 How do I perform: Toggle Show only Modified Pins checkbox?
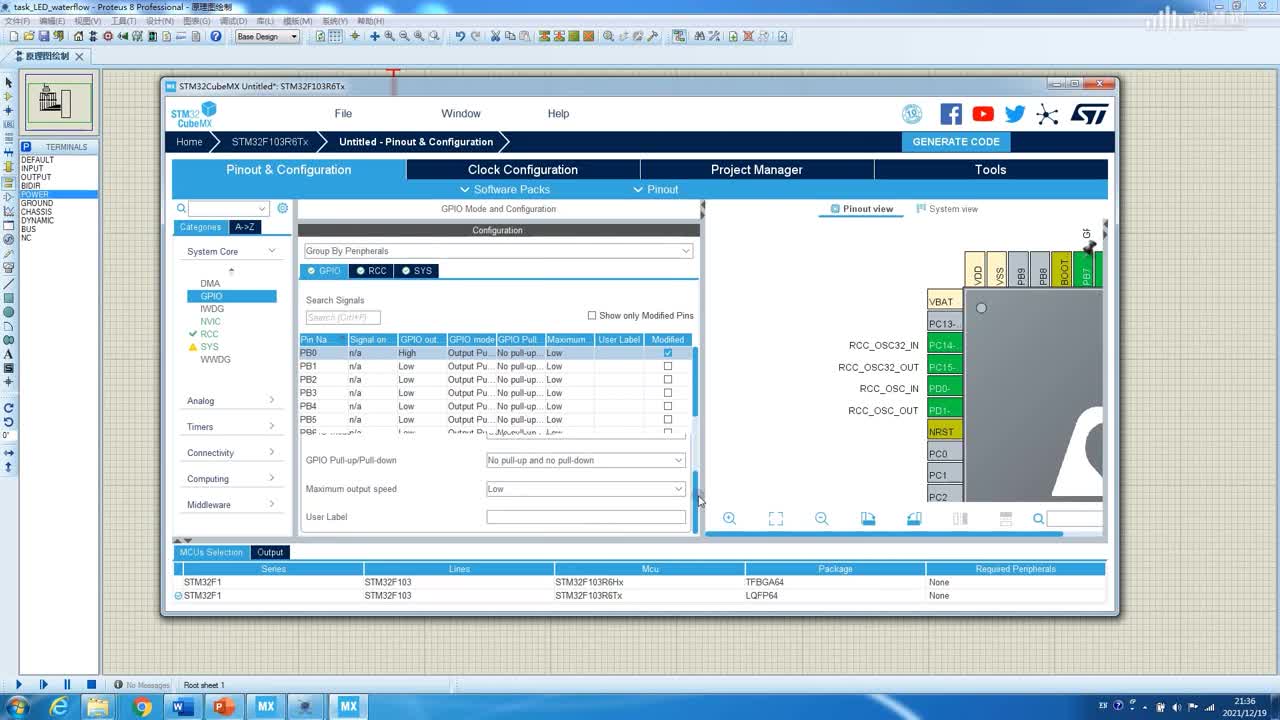pos(592,315)
